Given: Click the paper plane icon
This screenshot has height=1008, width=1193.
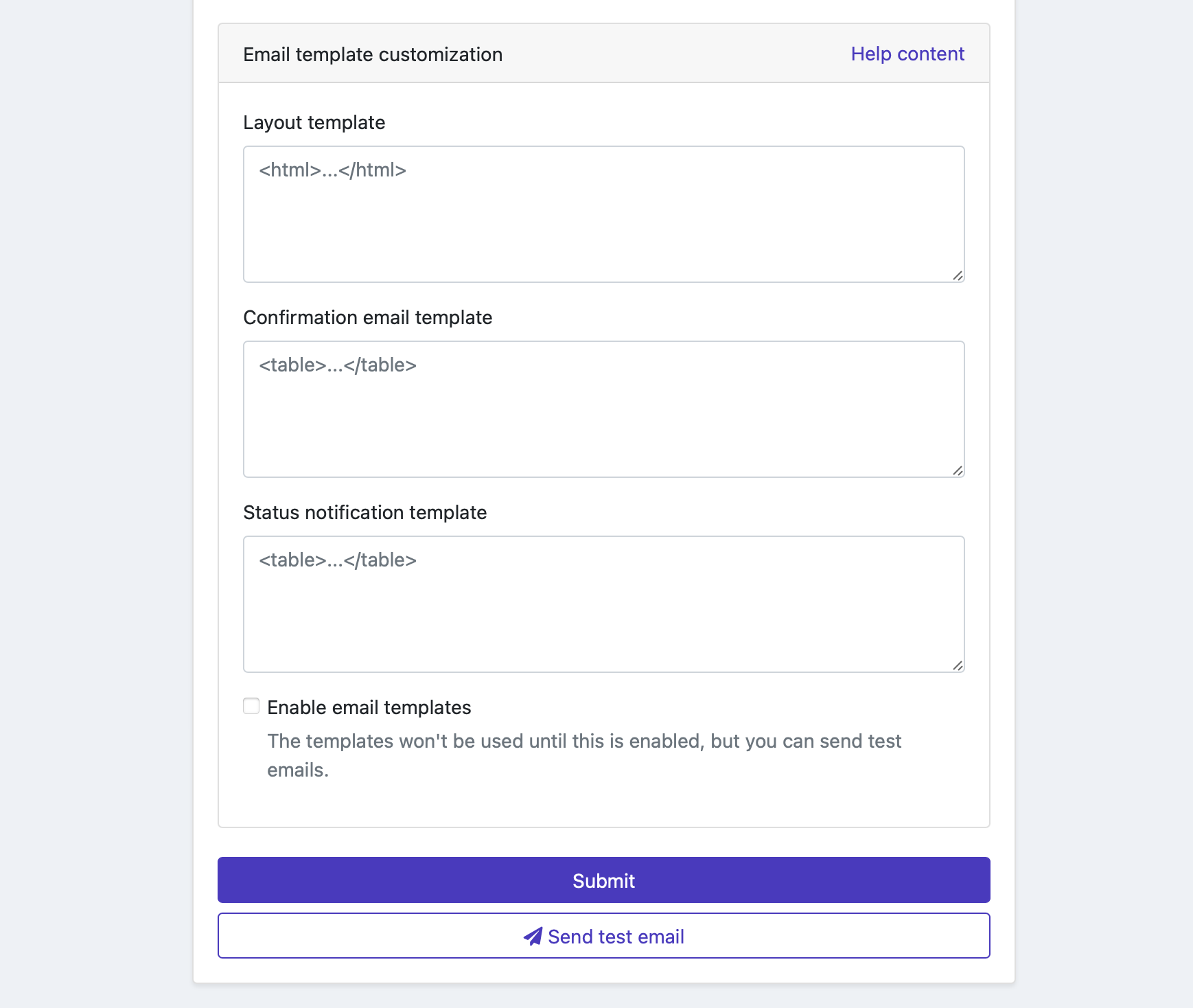Looking at the screenshot, I should (x=533, y=937).
